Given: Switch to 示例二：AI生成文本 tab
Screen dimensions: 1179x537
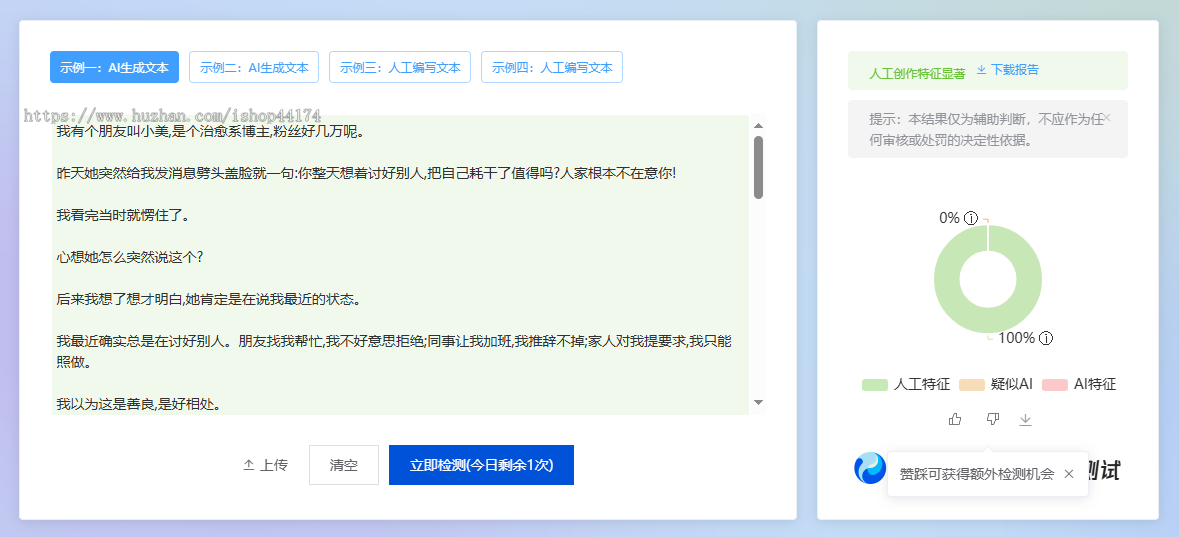Looking at the screenshot, I should 254,67.
